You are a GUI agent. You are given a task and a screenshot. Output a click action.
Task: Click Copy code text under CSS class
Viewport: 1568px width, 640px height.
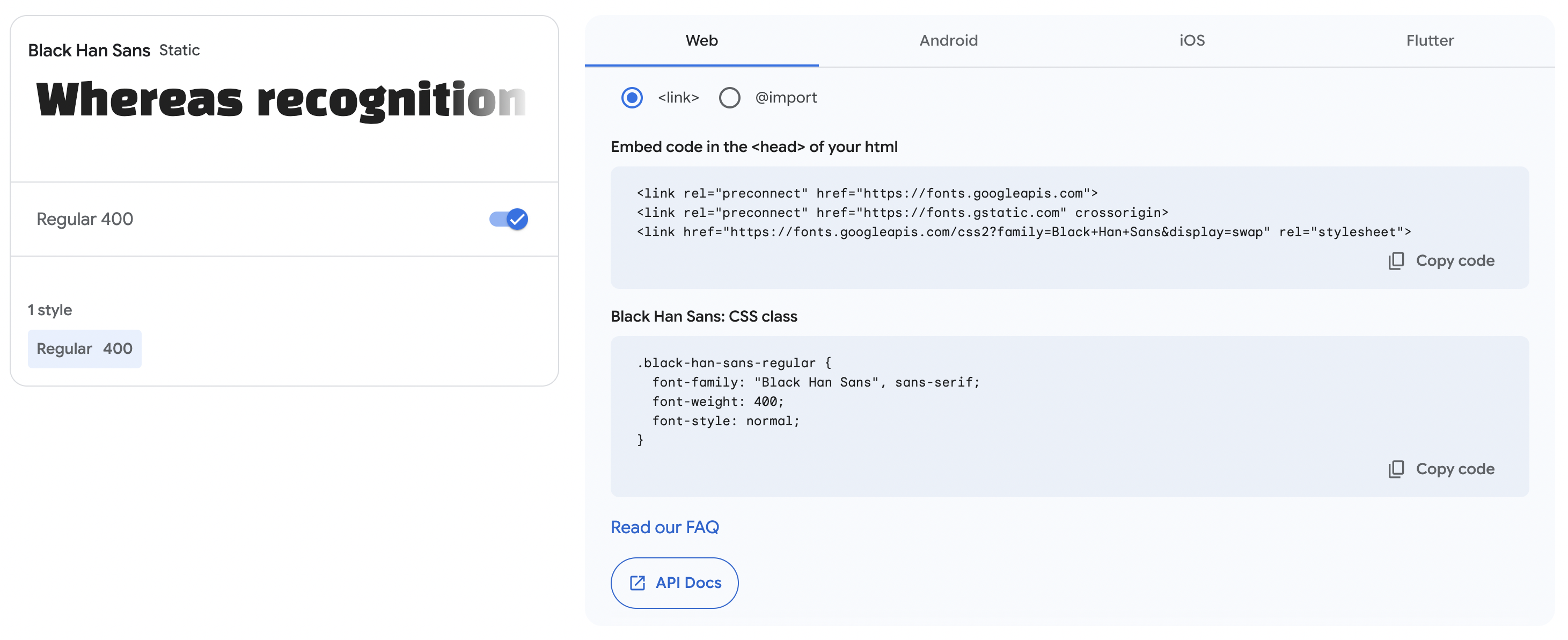pyautogui.click(x=1454, y=469)
